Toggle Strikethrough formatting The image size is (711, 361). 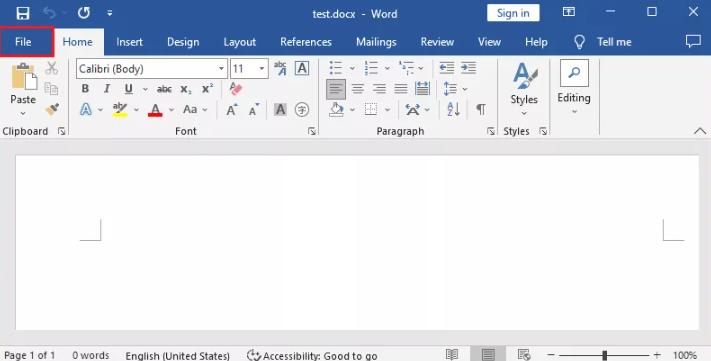tap(164, 89)
